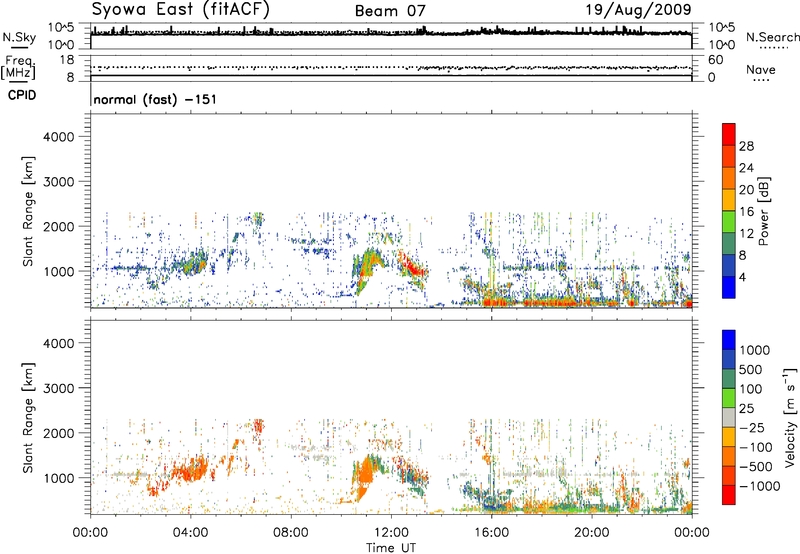Click the '-500' tick on the velocity scale
The width and height of the screenshot is (800, 554).
[x=756, y=467]
